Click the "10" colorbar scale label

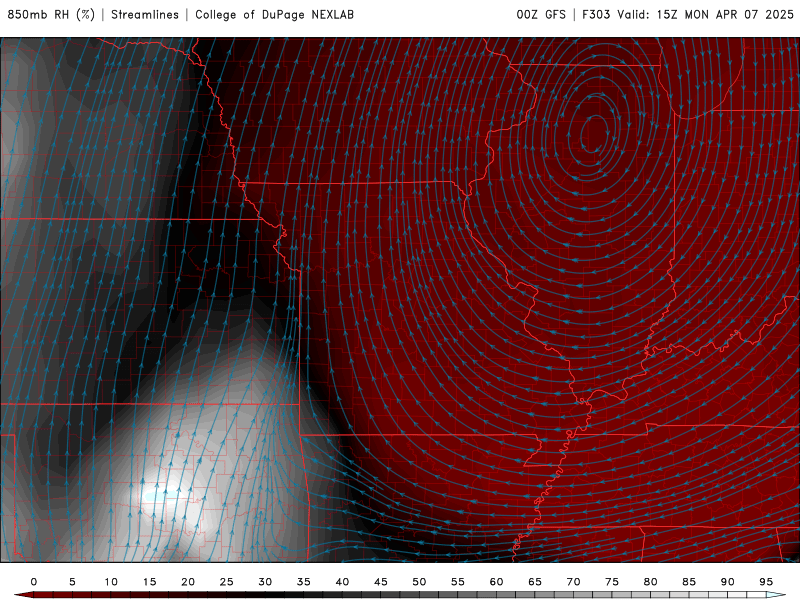(111, 582)
